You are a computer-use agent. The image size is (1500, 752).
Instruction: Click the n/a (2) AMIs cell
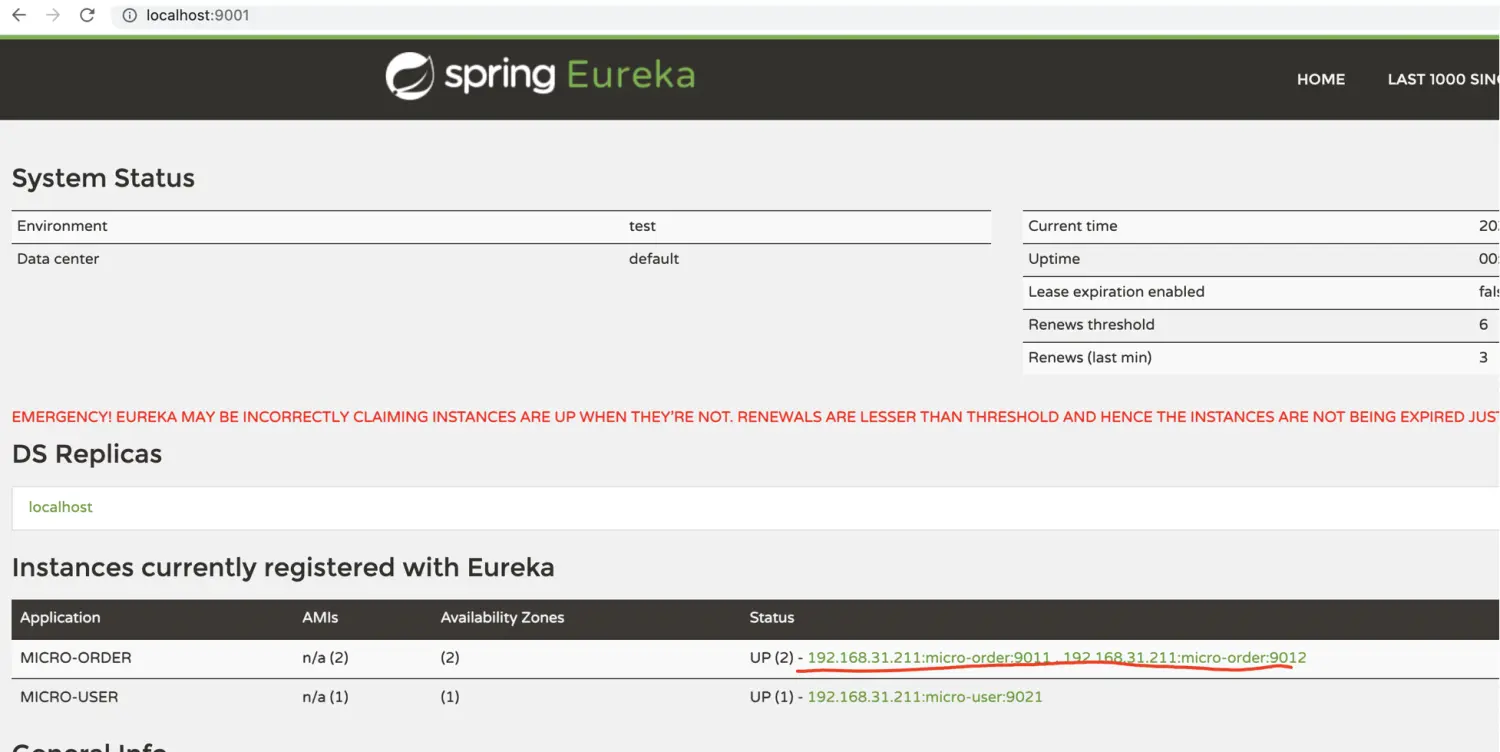pos(325,658)
